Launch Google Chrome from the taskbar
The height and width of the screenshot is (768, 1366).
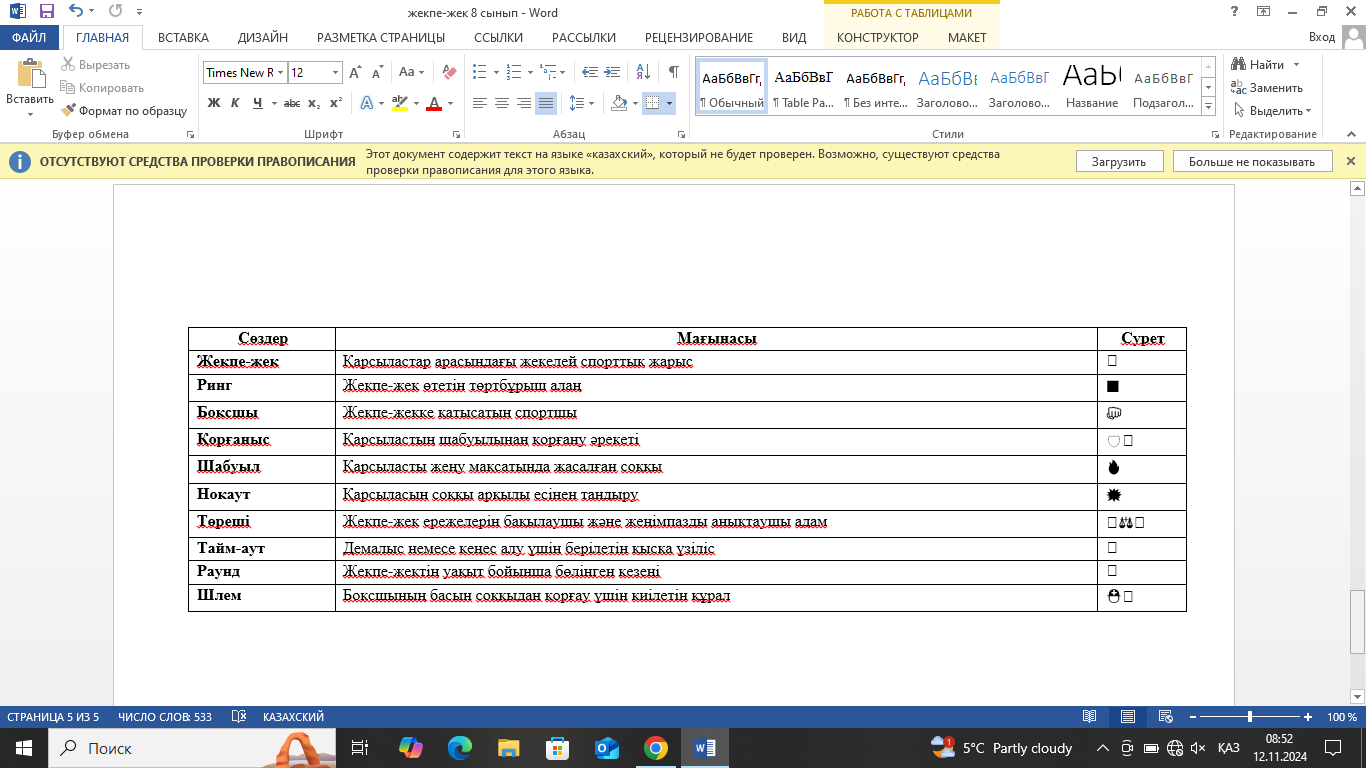coord(655,748)
